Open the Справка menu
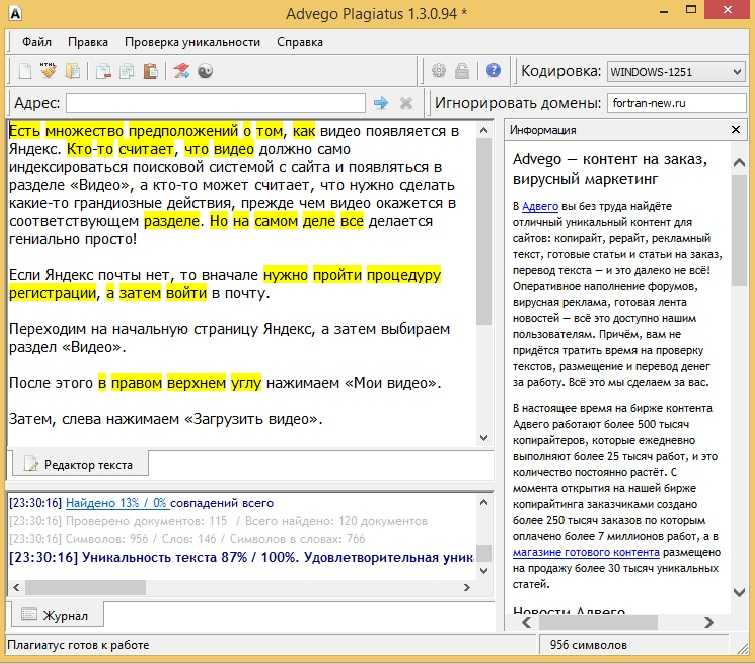Image resolution: width=755 pixels, height=664 pixels. [299, 42]
